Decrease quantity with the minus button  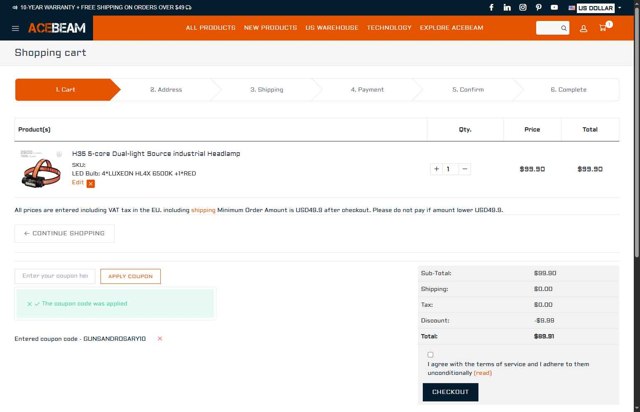point(464,169)
